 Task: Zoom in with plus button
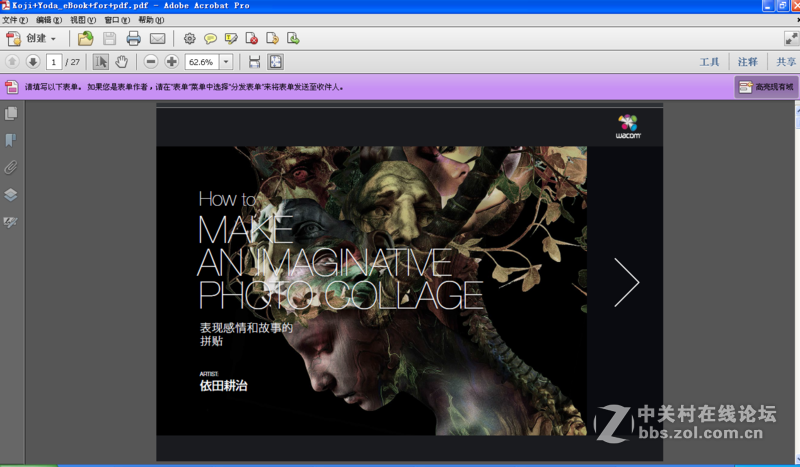point(171,62)
